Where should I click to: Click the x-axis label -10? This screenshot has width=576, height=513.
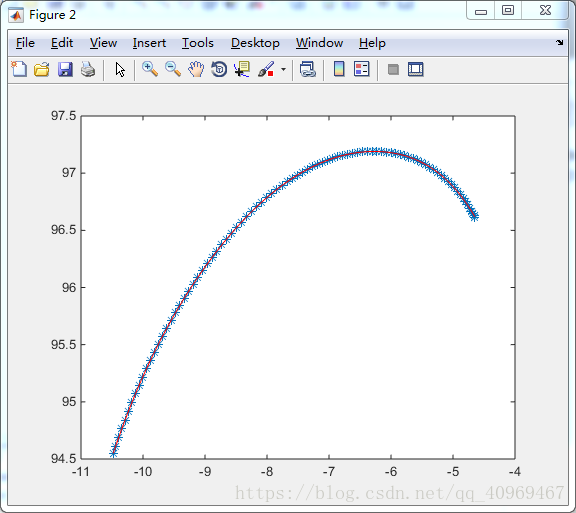click(x=143, y=471)
